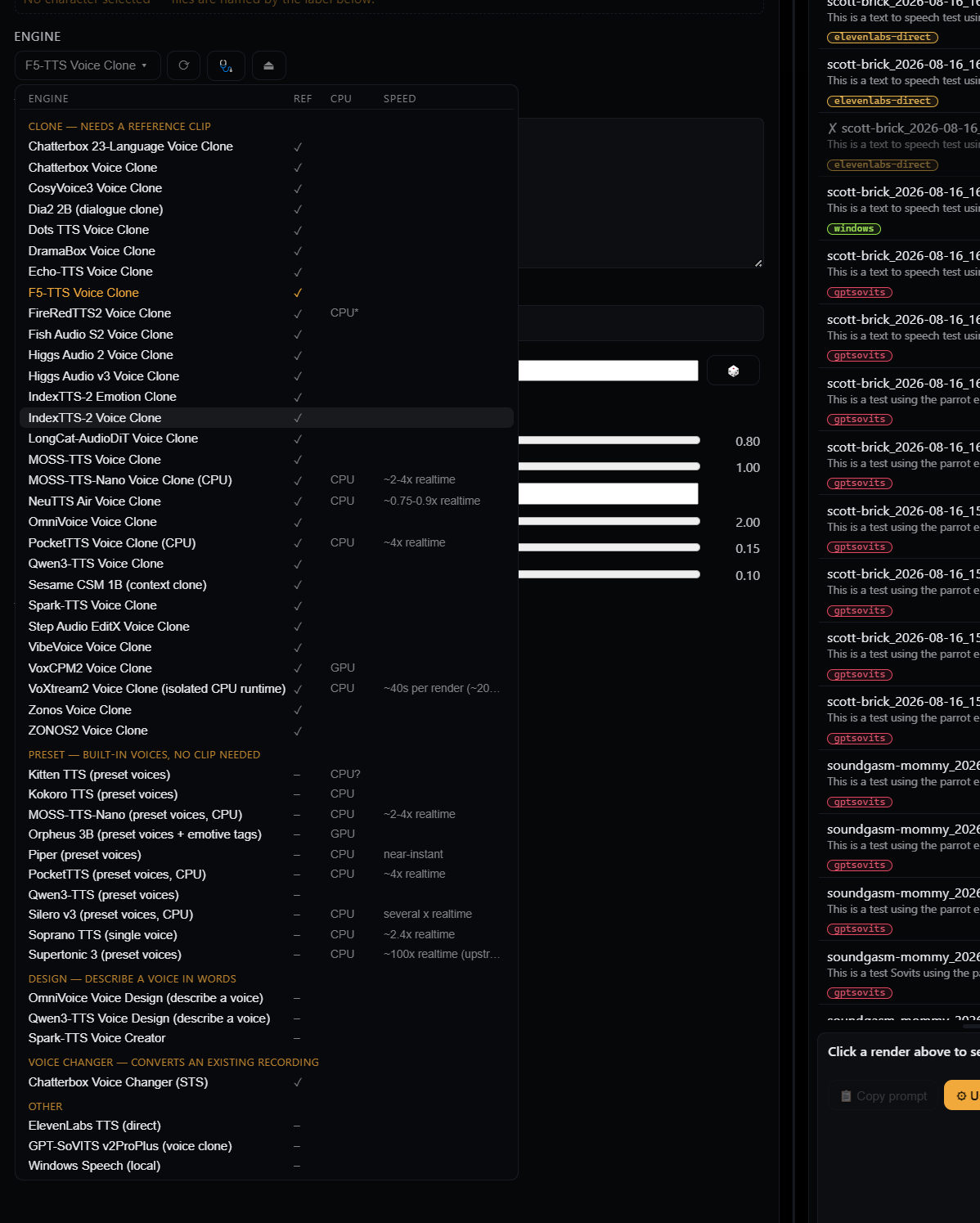Pick Chatterbox Voice Changer (STS)
Image resolution: width=980 pixels, height=1223 pixels.
[267, 1082]
